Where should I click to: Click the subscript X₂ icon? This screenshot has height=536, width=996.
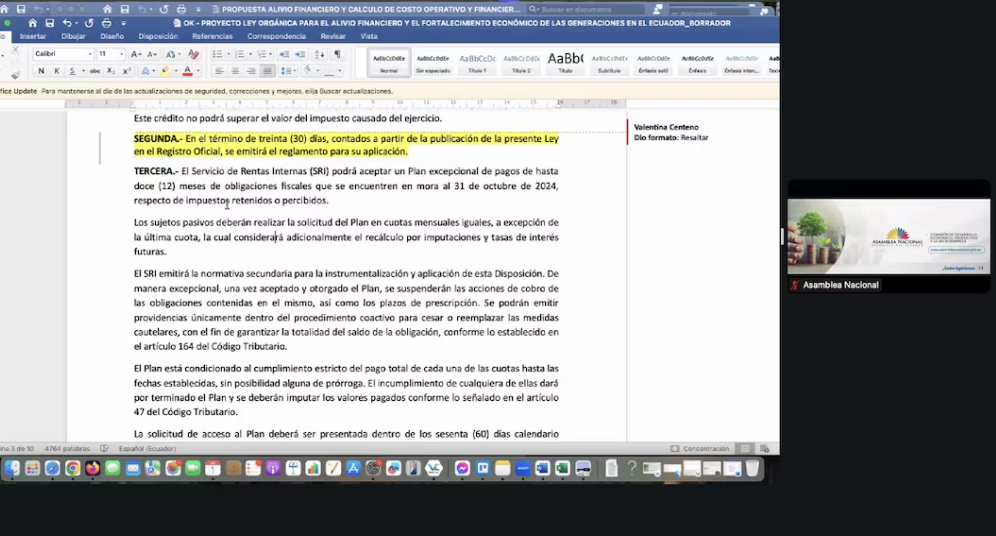[x=111, y=71]
